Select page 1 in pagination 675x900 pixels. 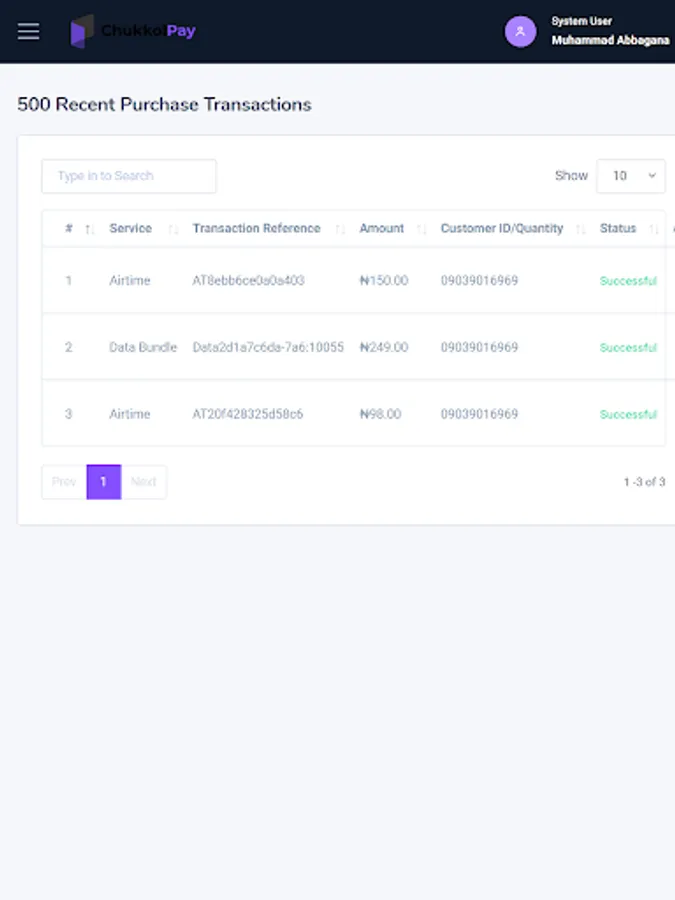pyautogui.click(x=104, y=482)
